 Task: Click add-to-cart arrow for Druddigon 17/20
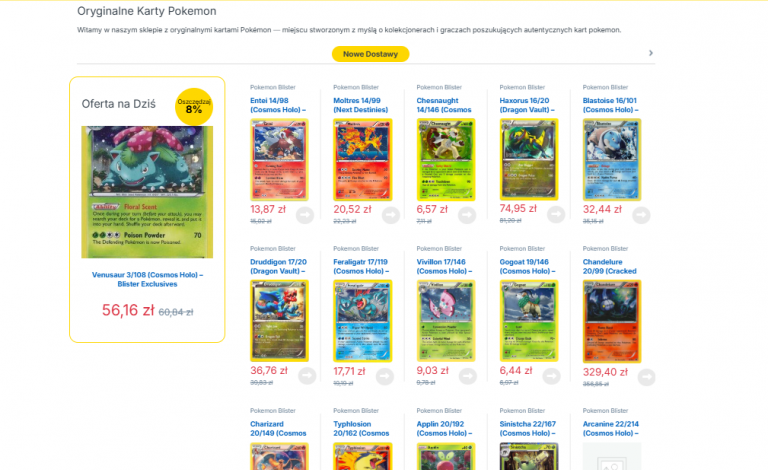[x=307, y=376]
